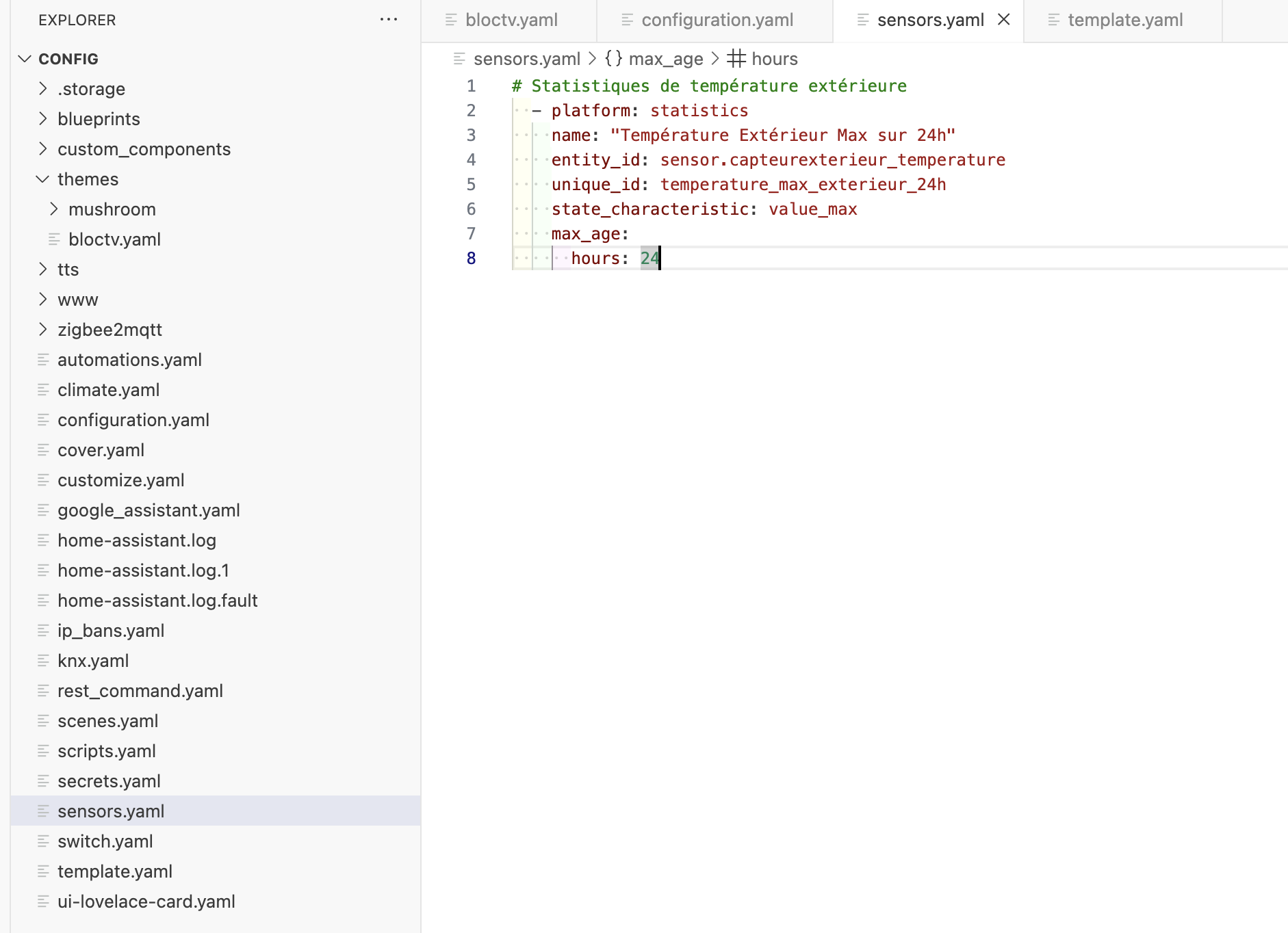Click the hours symbol icon in breadcrumb
This screenshot has width=1288, height=933.
[x=736, y=59]
